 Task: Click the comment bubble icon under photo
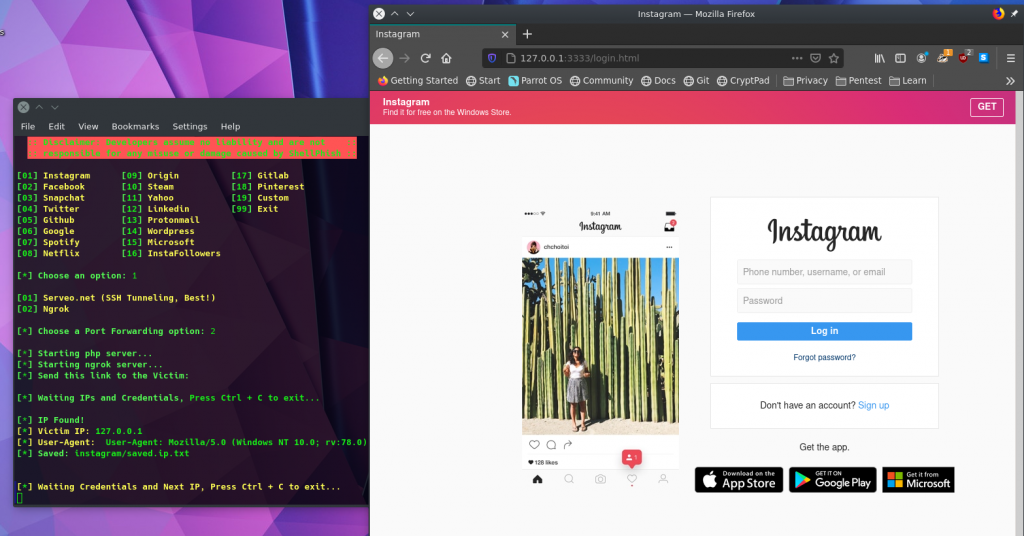(x=551, y=445)
